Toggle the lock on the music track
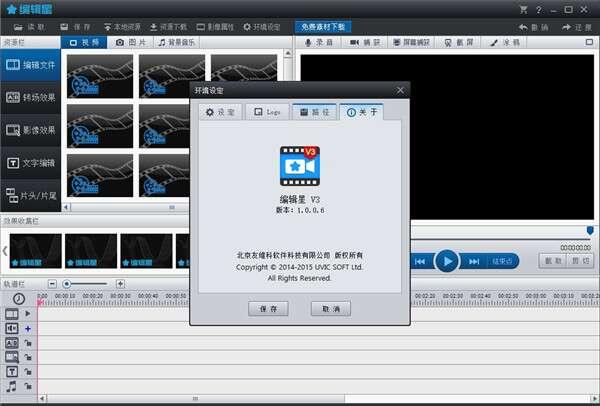 pos(28,385)
